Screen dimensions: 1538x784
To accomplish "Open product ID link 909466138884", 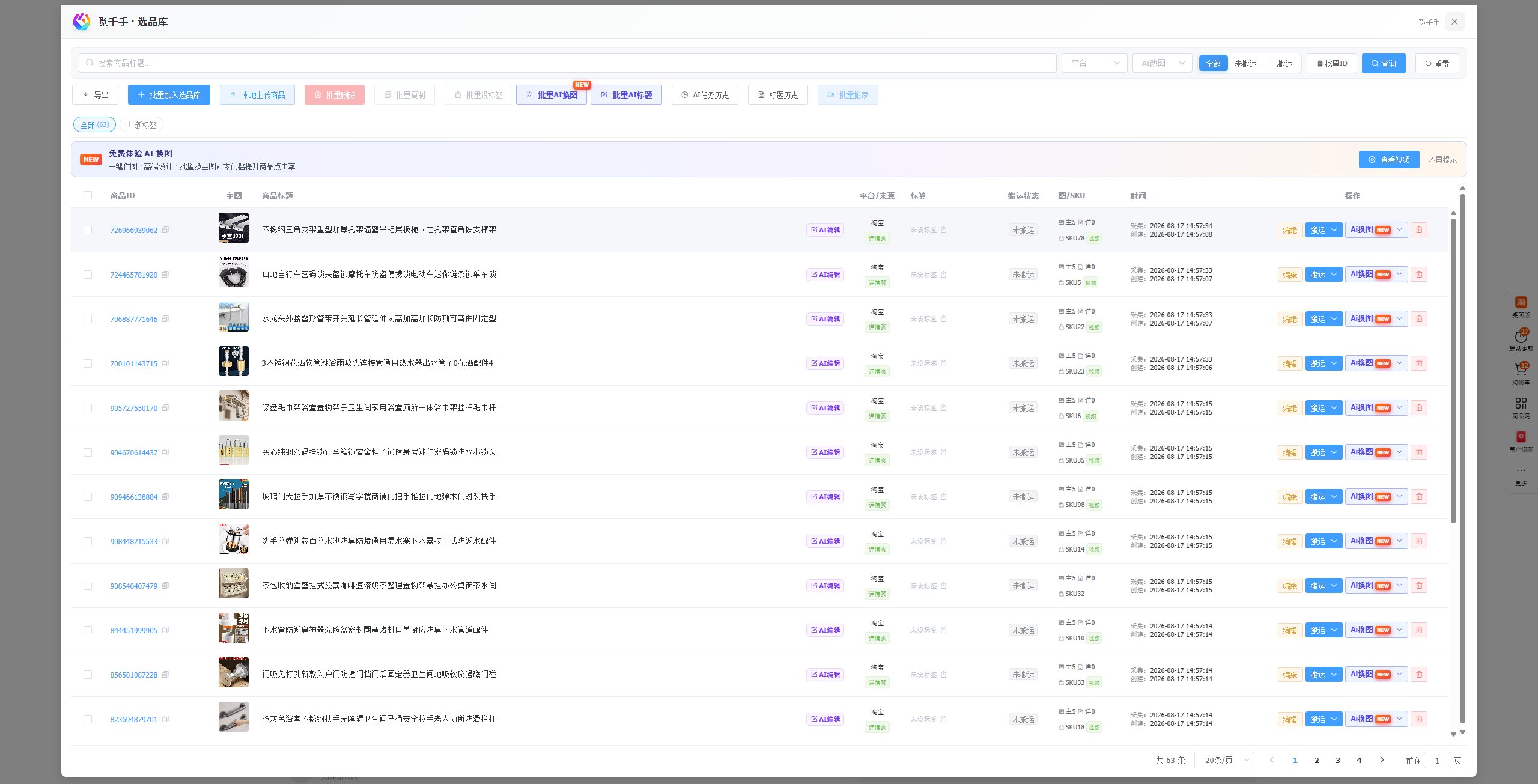I will 133,497.
